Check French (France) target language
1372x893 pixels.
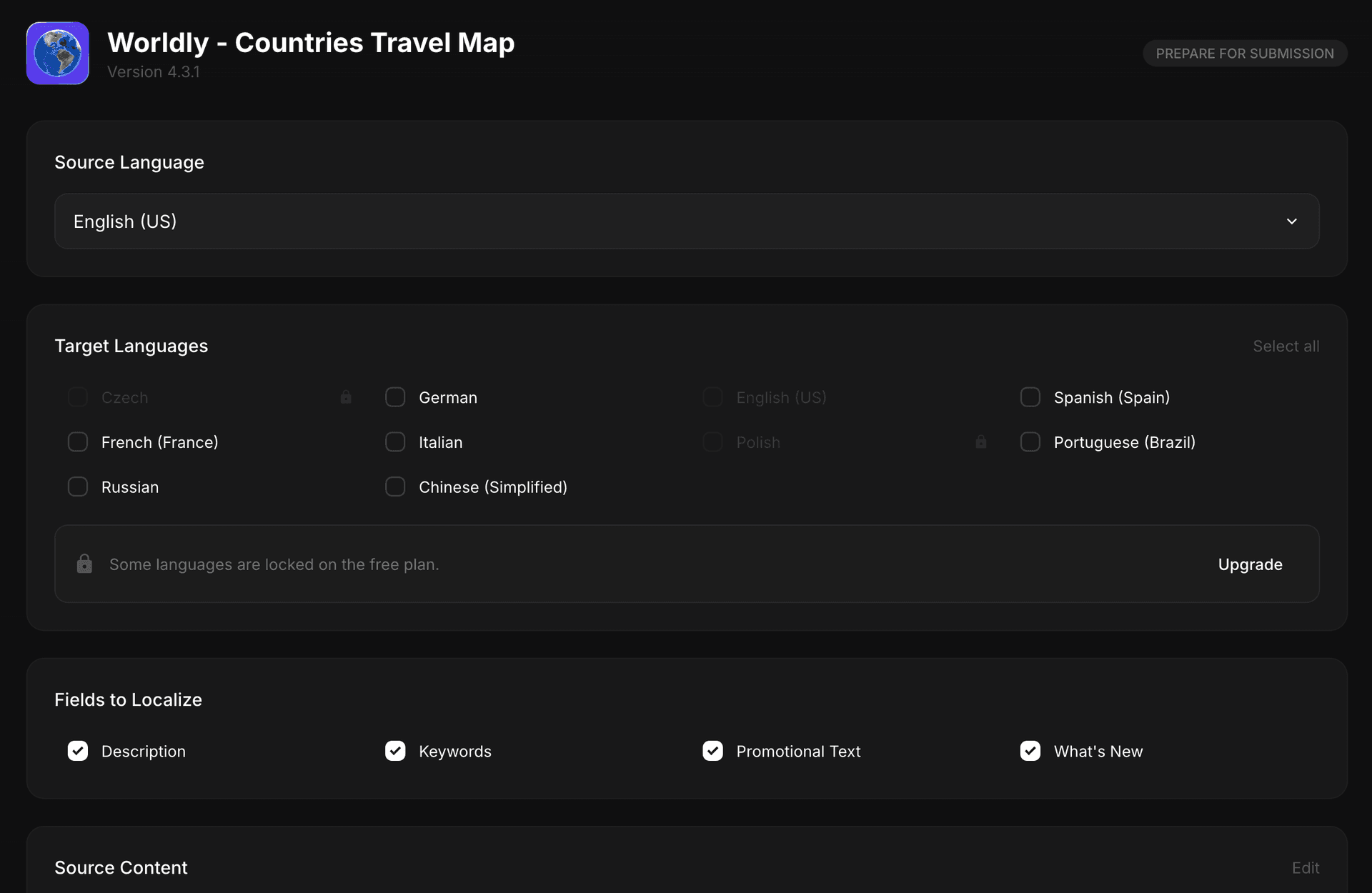[x=77, y=441]
